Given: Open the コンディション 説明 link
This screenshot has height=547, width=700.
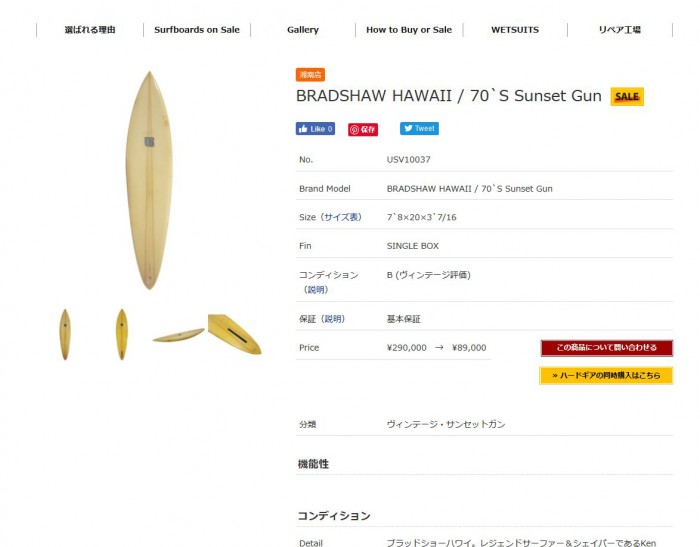Looking at the screenshot, I should tap(316, 290).
